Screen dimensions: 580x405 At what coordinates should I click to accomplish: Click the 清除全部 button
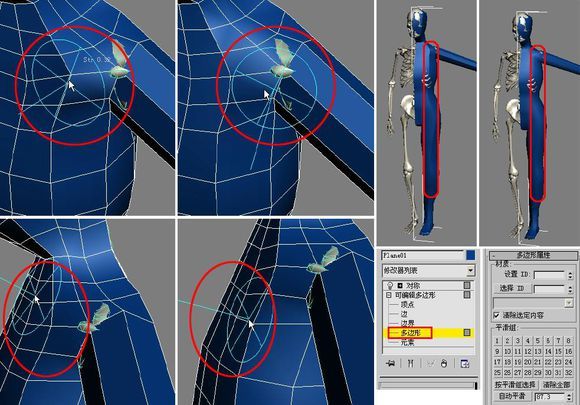(x=556, y=385)
